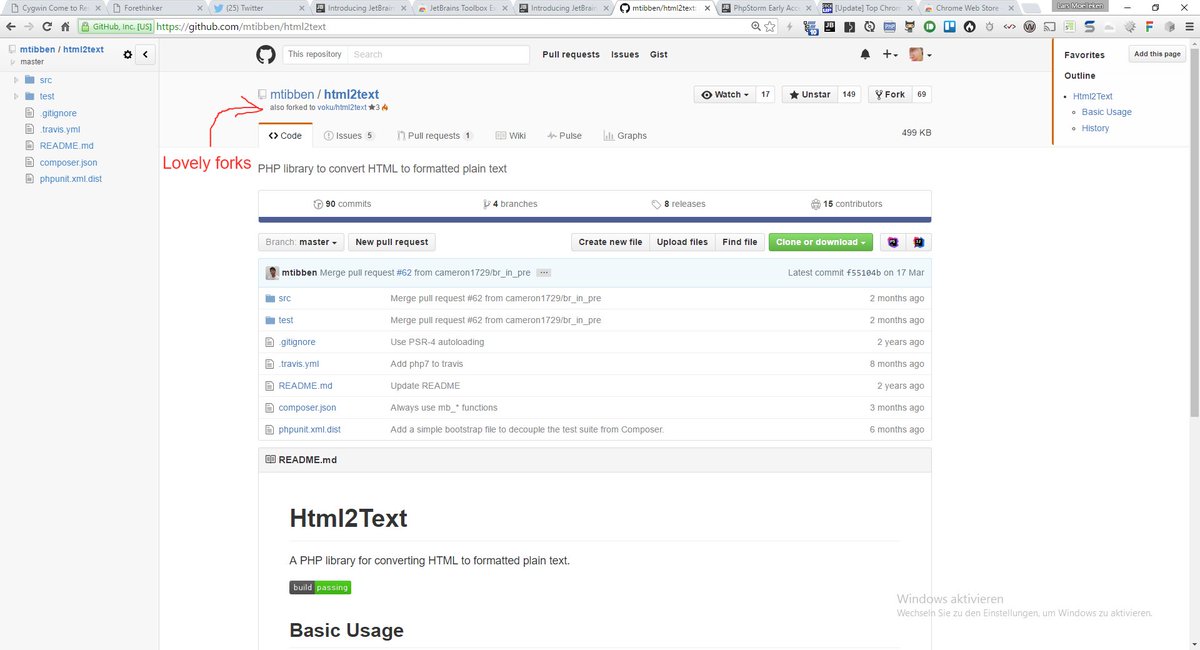Open the f55104b latest commit hash
Viewport: 1200px width, 650px height.
864,273
